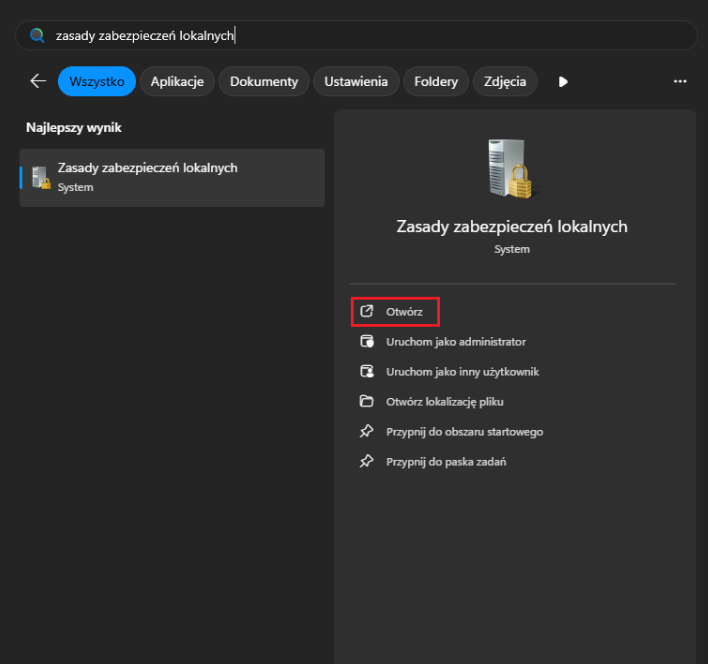Viewport: 708px width, 664px height.
Task: Click the pin icon for Przypnij do obszaru startowego
Action: pos(366,432)
